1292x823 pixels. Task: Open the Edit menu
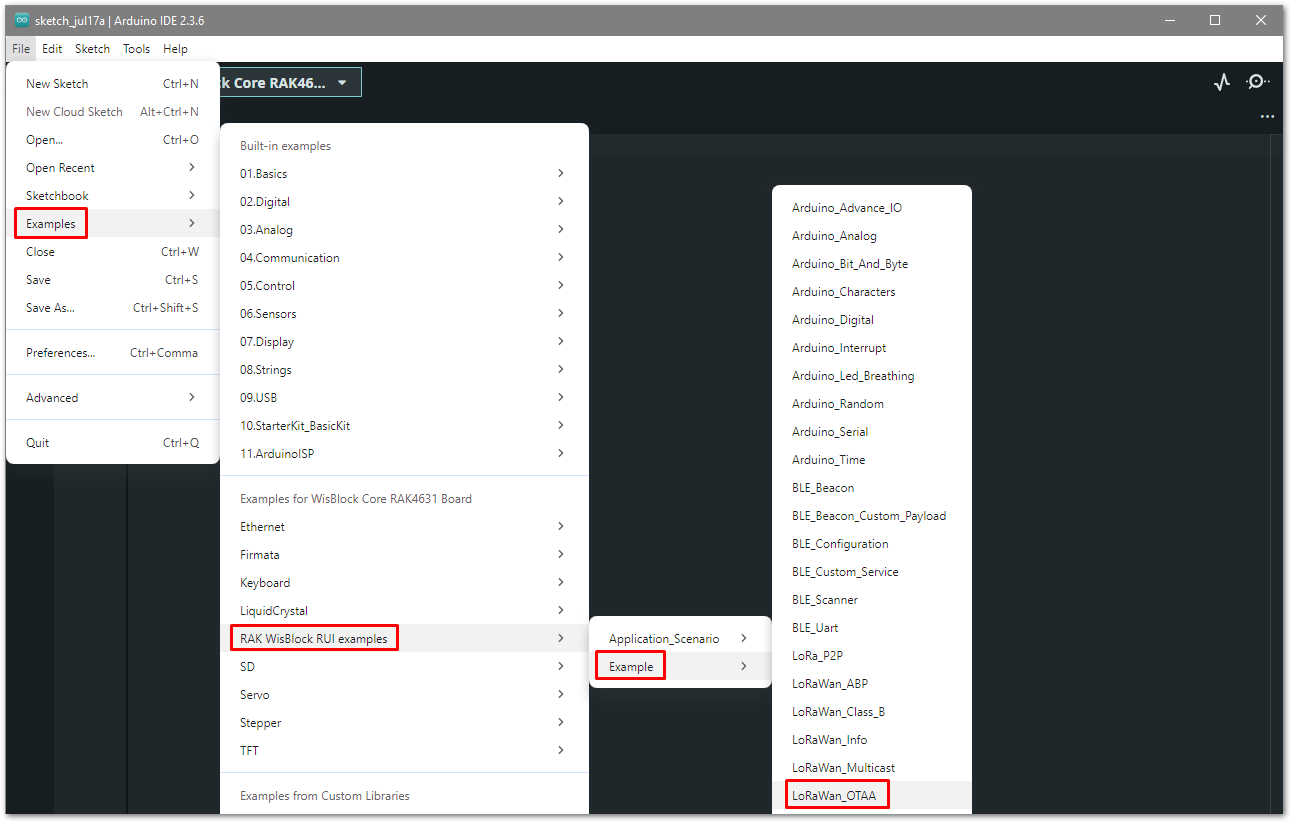52,48
